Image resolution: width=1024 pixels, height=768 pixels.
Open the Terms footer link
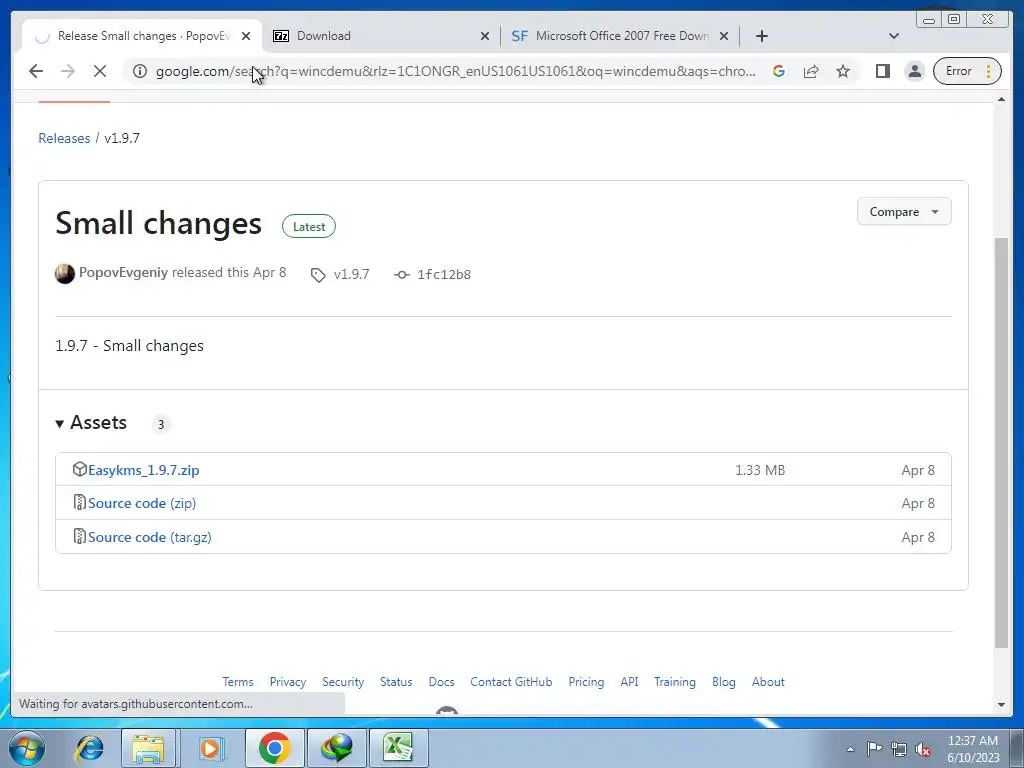238,682
